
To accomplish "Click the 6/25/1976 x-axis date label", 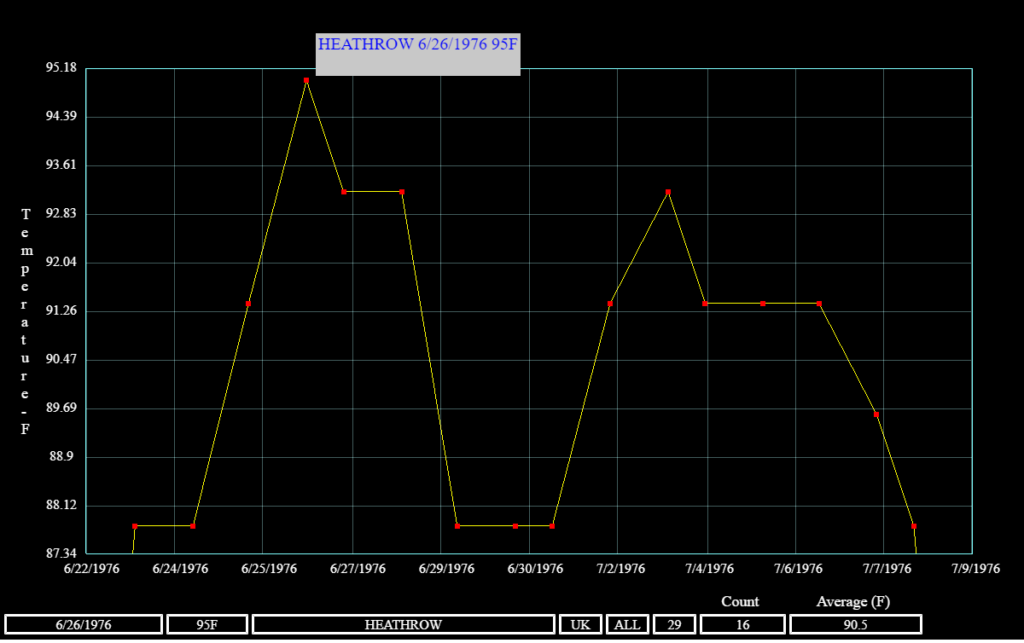I will [x=269, y=569].
